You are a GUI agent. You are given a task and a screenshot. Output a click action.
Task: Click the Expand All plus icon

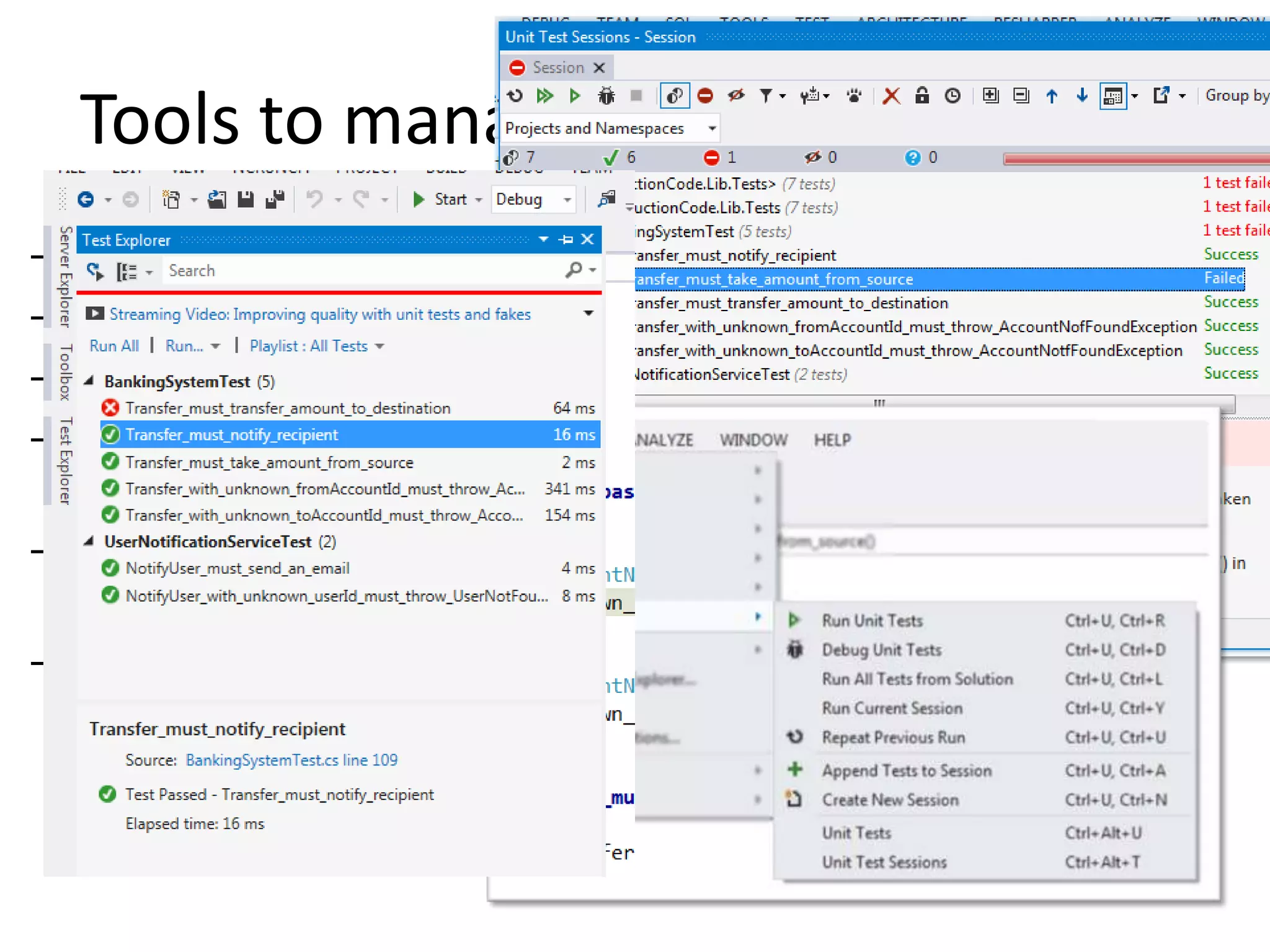991,95
